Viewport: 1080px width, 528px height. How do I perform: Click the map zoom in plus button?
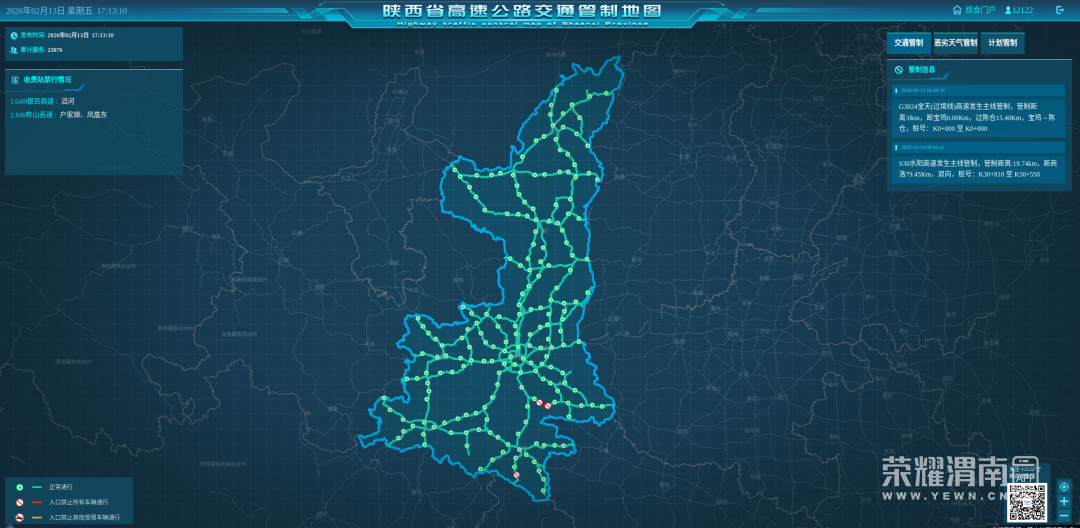1064,500
